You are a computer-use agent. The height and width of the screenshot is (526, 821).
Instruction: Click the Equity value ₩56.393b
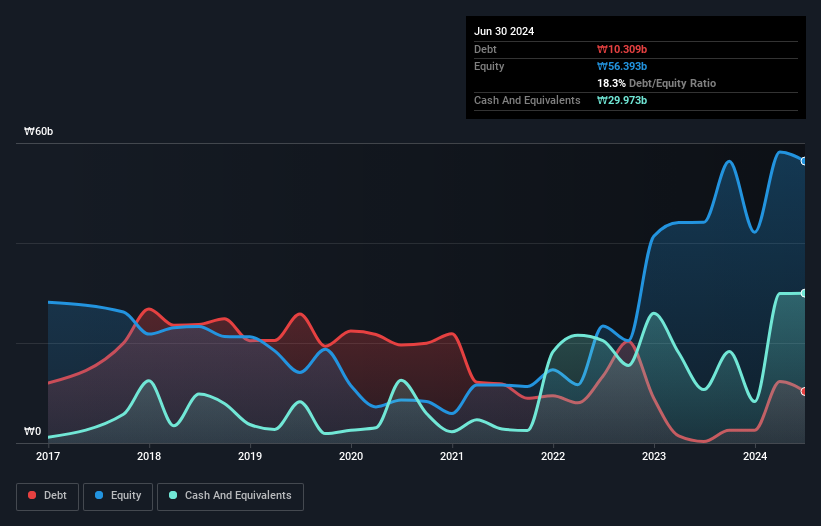[622, 66]
